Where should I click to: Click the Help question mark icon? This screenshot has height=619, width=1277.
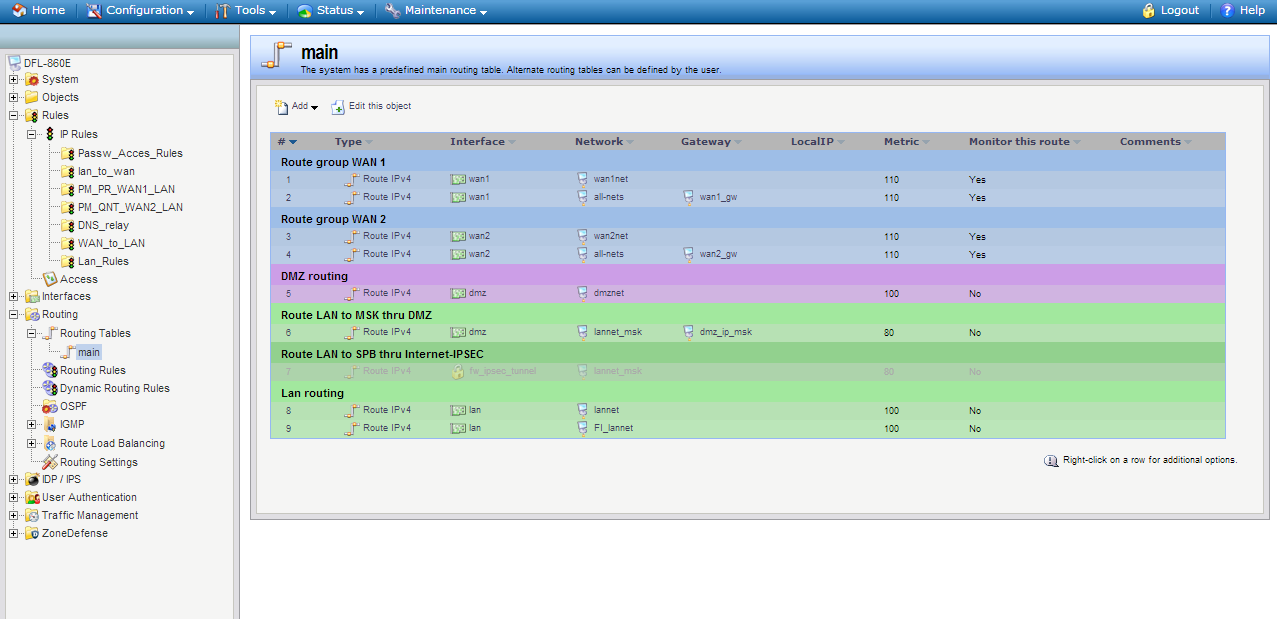1227,10
